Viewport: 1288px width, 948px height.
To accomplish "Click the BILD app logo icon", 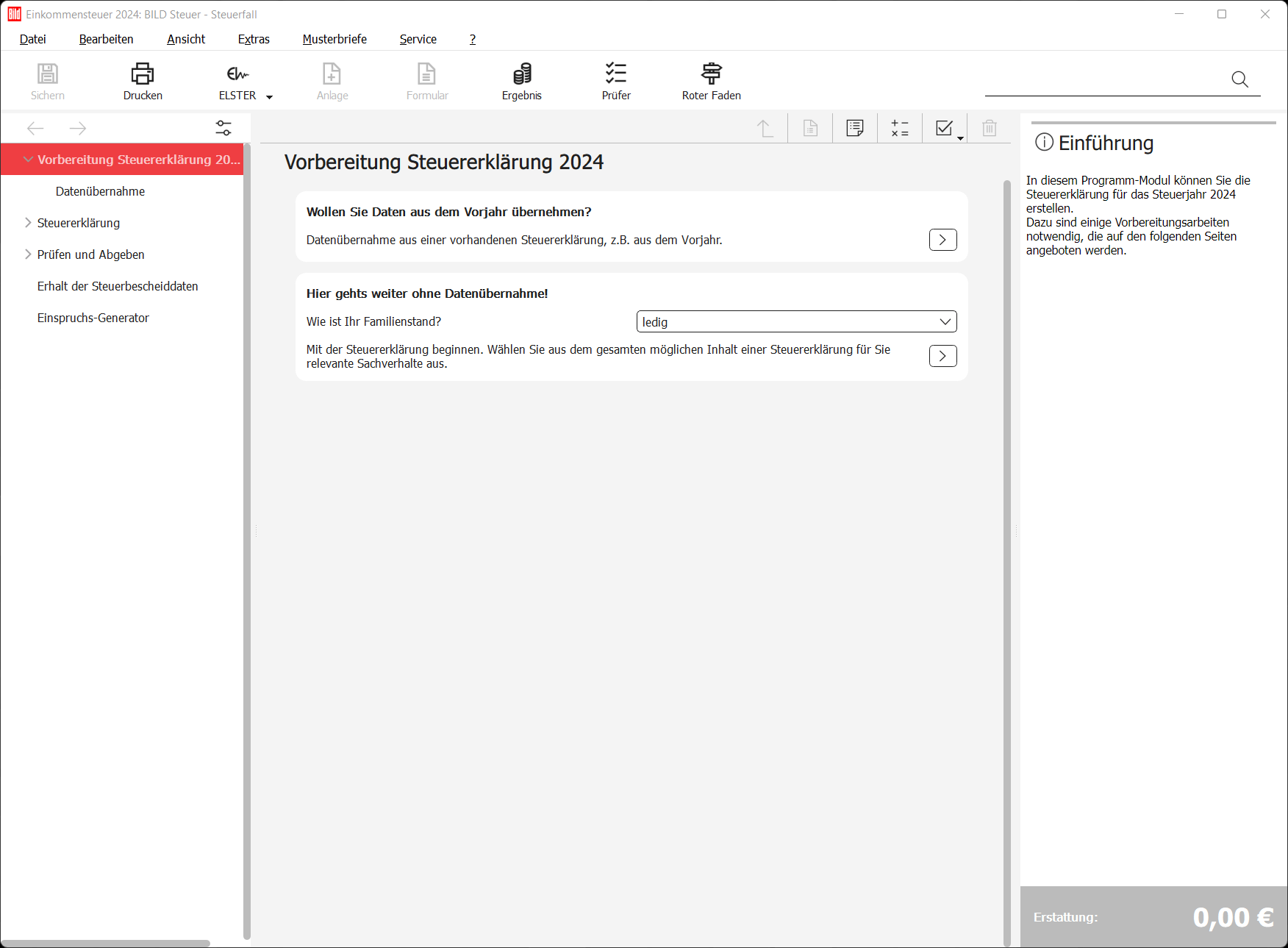I will click(x=14, y=14).
